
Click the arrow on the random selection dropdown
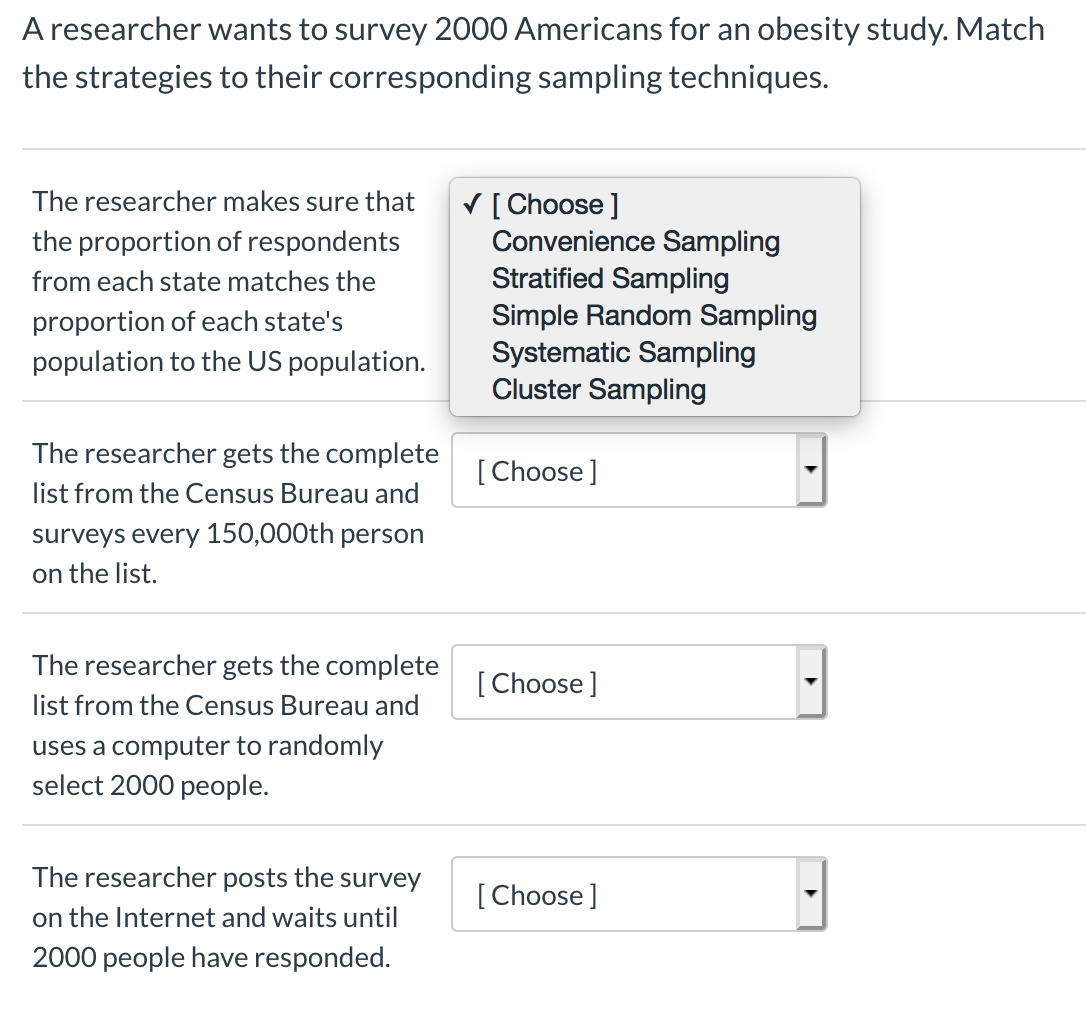click(811, 683)
